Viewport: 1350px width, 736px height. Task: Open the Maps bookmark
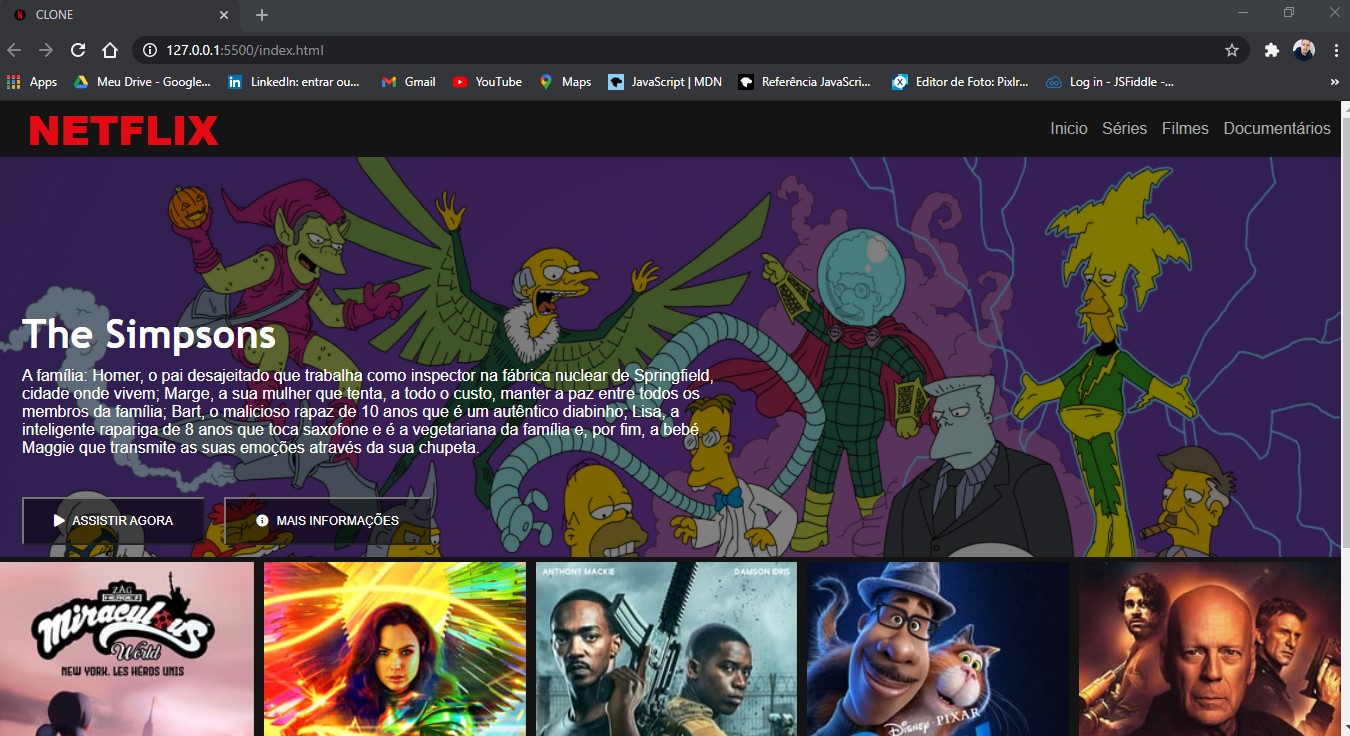point(565,82)
